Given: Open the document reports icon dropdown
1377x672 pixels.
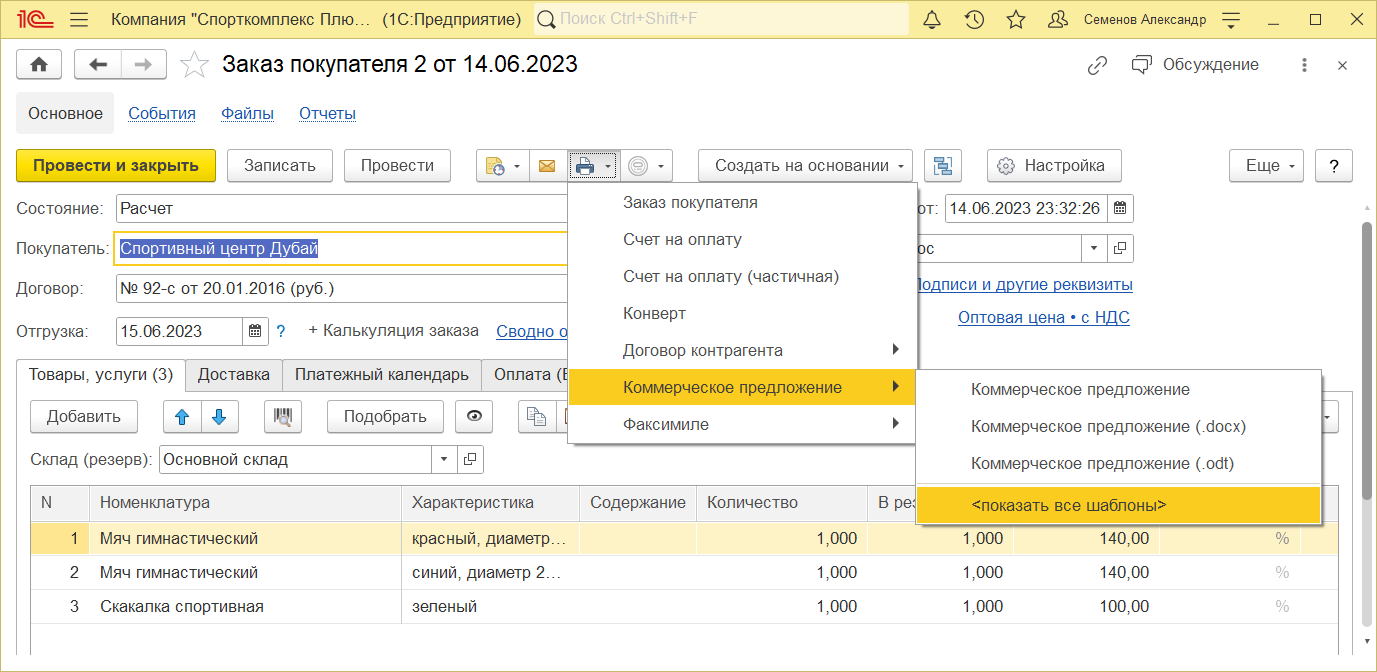Looking at the screenshot, I should [x=503, y=166].
